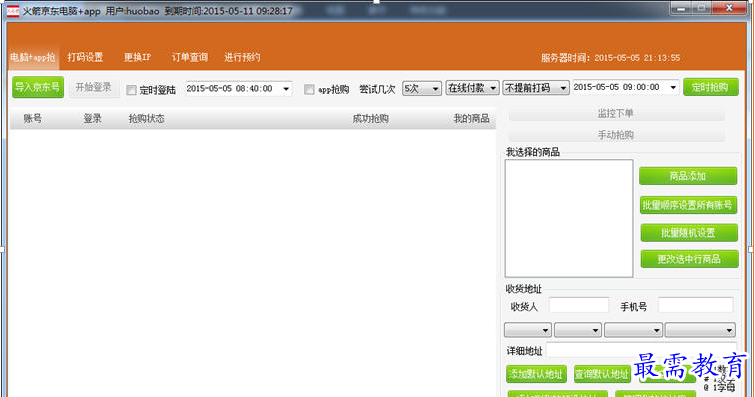755x397 pixels.
Task: Click the 我的商品 column header
Action: coord(471,119)
